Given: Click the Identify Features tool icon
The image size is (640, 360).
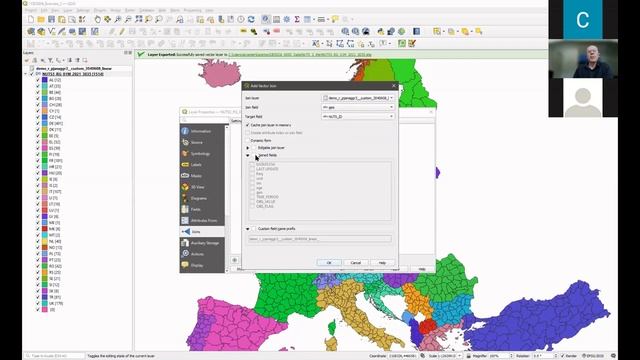Looking at the screenshot, I should [266, 19].
